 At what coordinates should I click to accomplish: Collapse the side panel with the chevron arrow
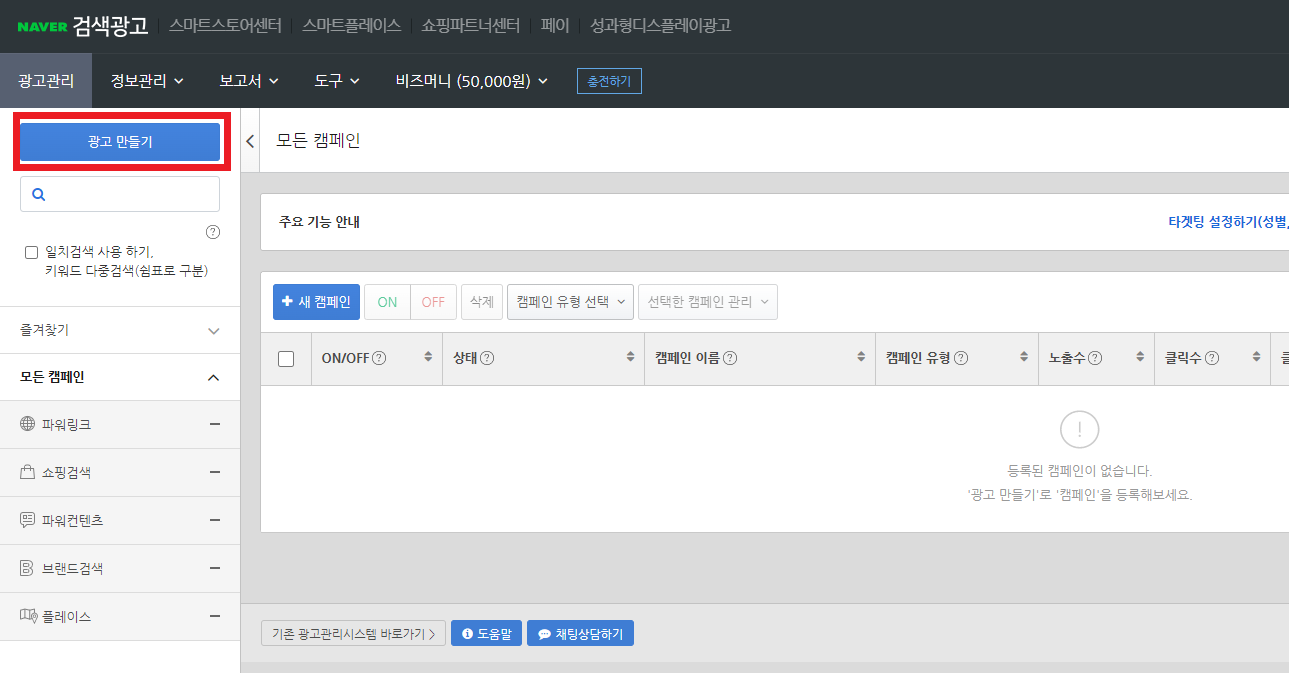click(x=249, y=141)
